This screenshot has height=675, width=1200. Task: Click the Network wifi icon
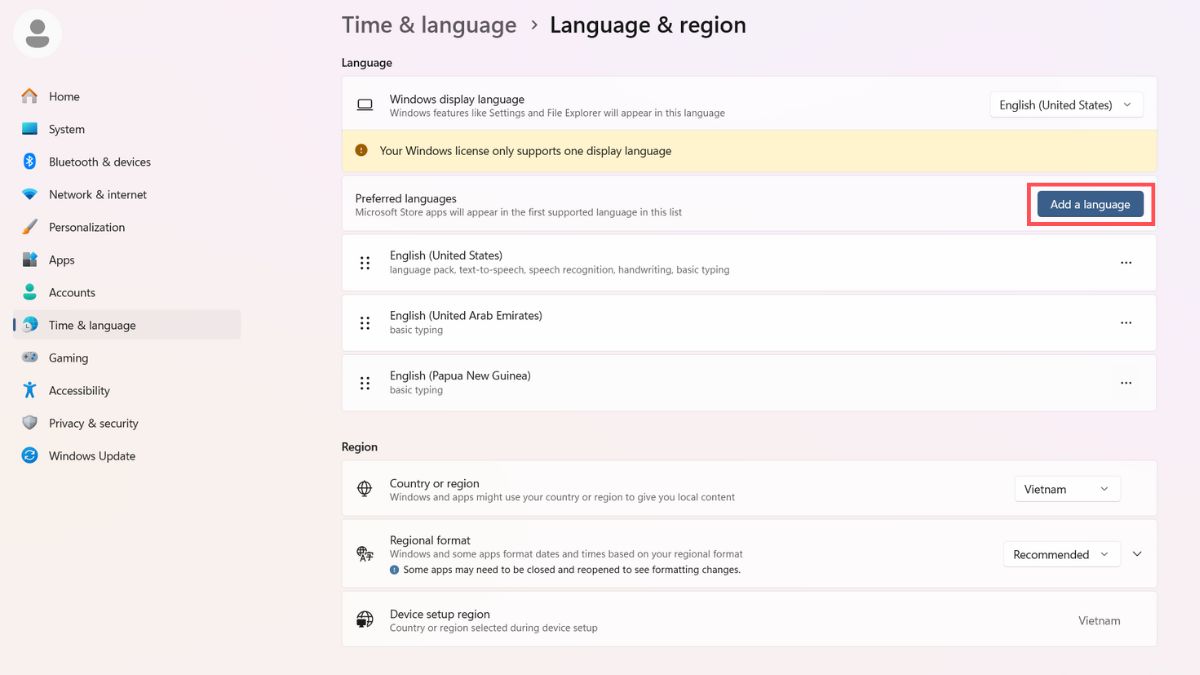(x=30, y=194)
